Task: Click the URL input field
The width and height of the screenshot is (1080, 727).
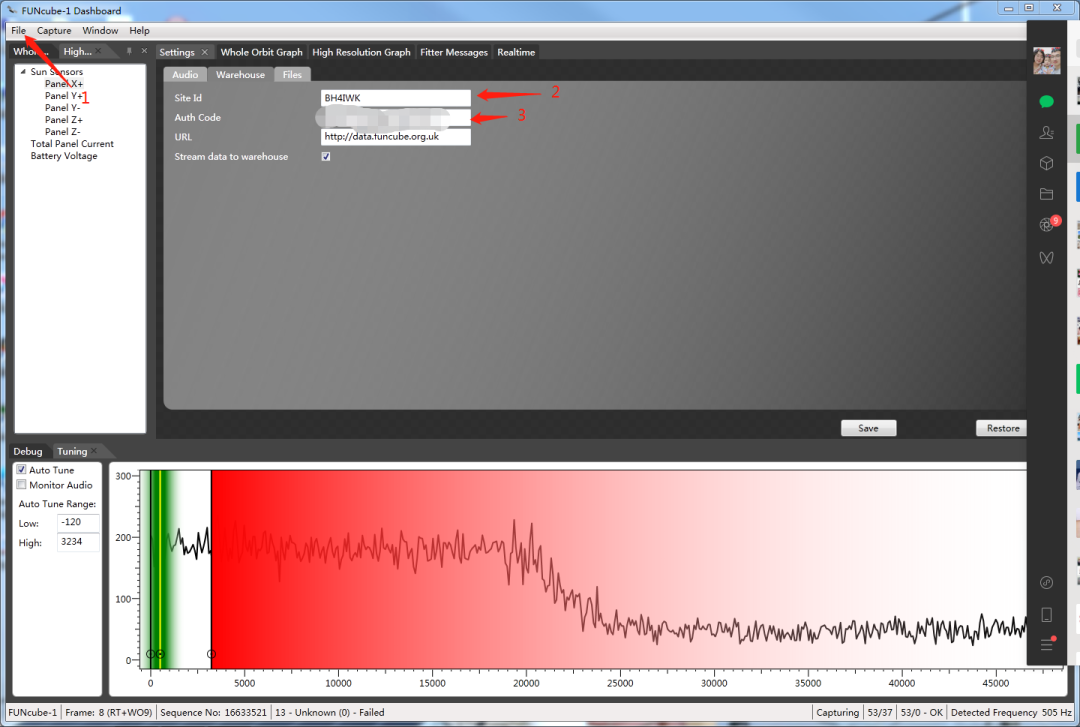Action: pyautogui.click(x=395, y=136)
